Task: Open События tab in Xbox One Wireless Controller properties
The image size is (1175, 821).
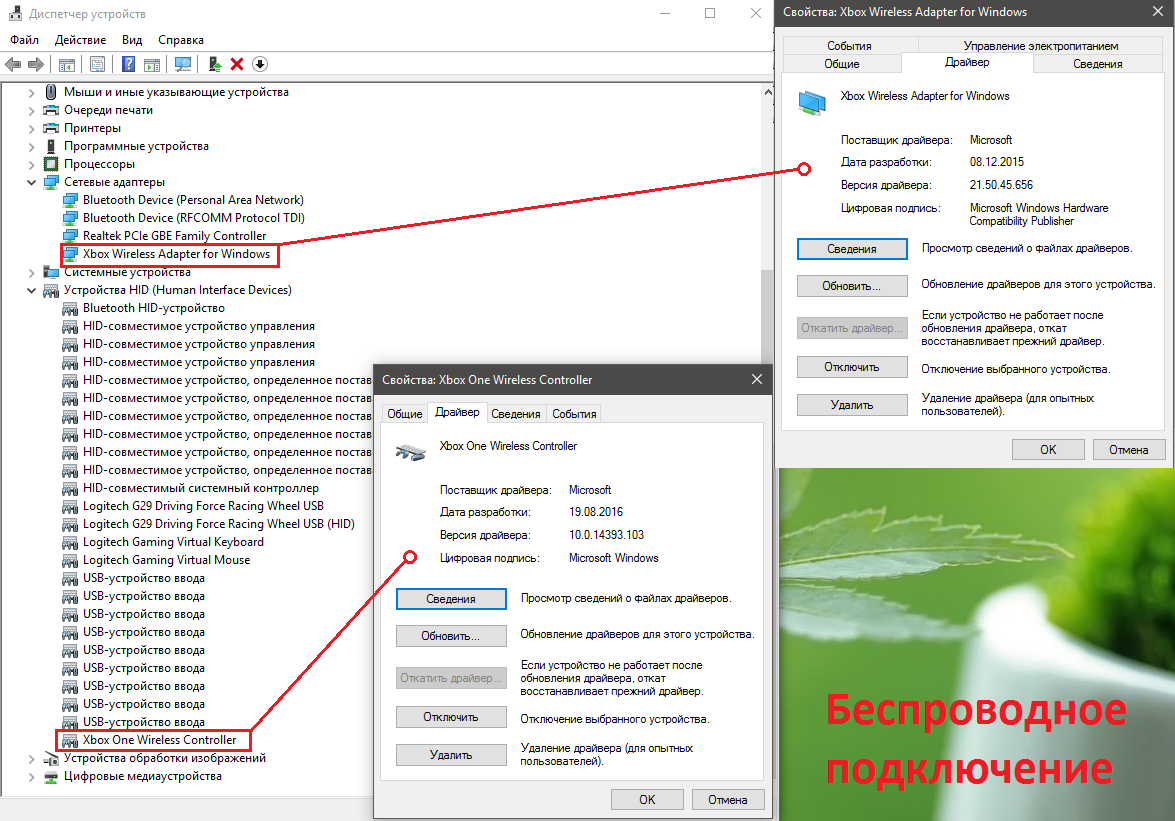Action: (x=574, y=413)
